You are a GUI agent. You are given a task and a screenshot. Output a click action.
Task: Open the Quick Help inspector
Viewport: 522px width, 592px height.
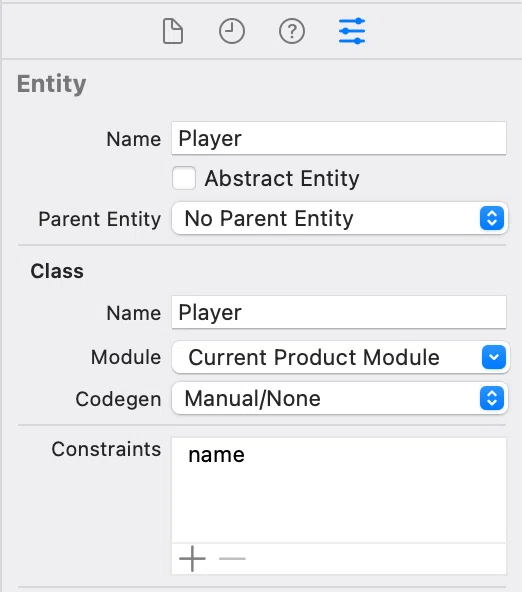click(x=292, y=31)
